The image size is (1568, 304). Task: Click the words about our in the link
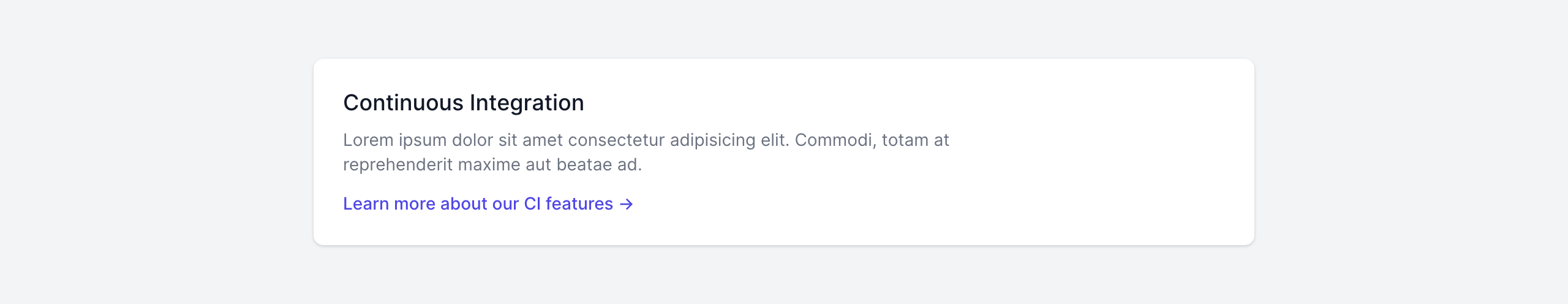479,204
